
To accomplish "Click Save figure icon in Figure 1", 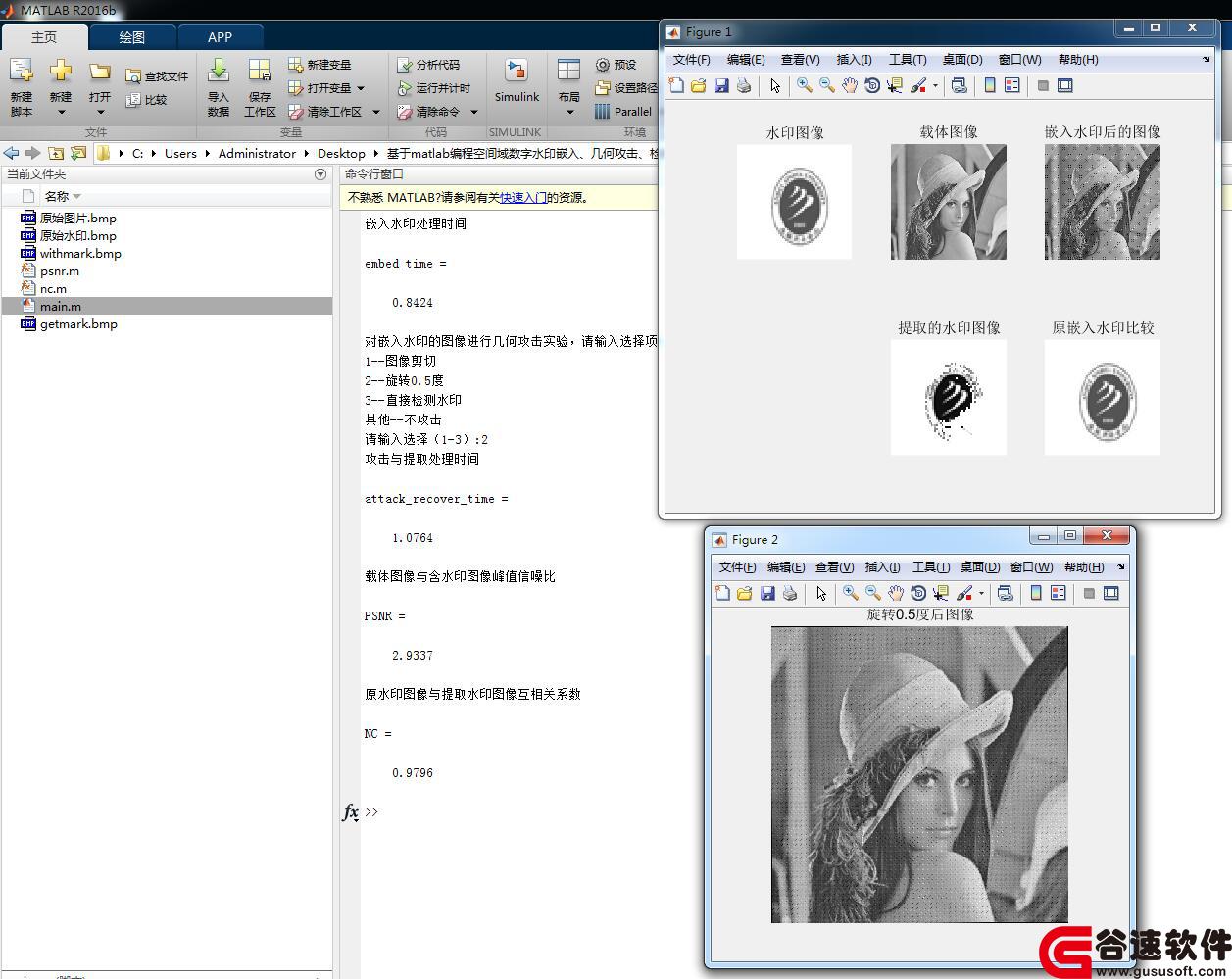I will 721,86.
